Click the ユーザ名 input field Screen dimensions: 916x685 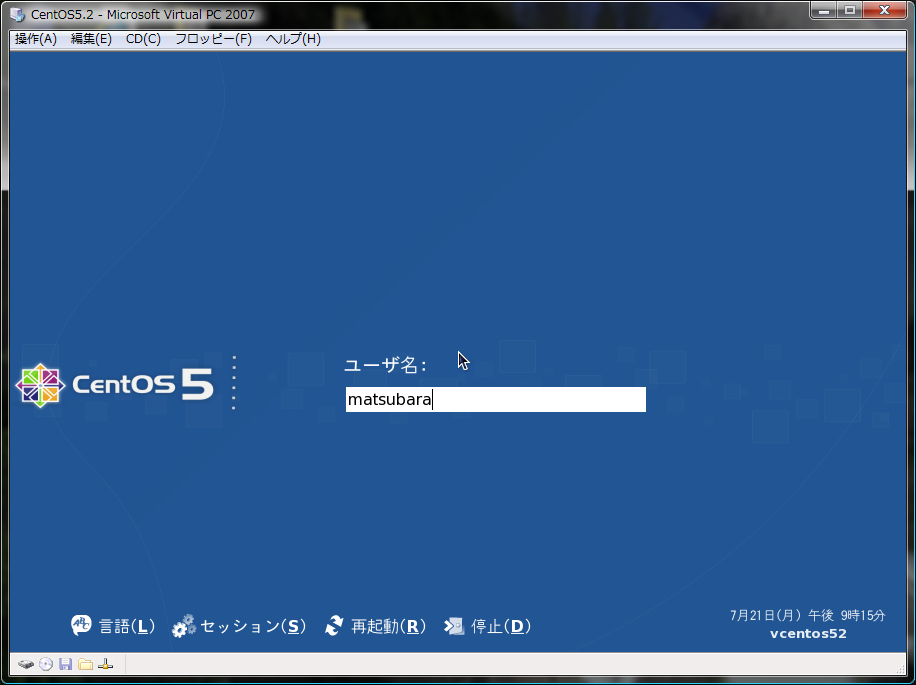[x=495, y=399]
